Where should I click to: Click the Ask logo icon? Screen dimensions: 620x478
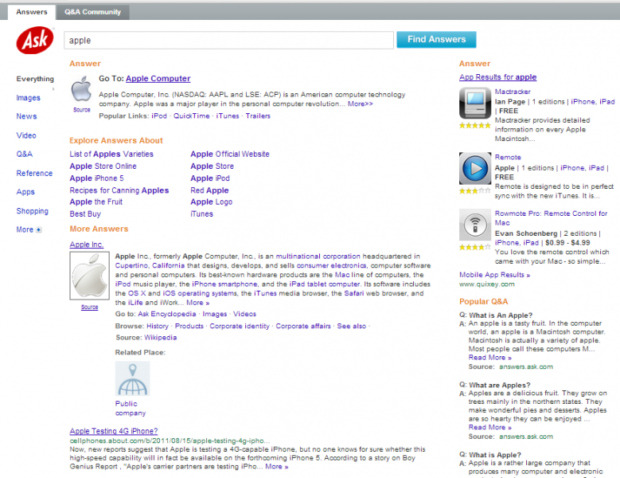[x=31, y=41]
